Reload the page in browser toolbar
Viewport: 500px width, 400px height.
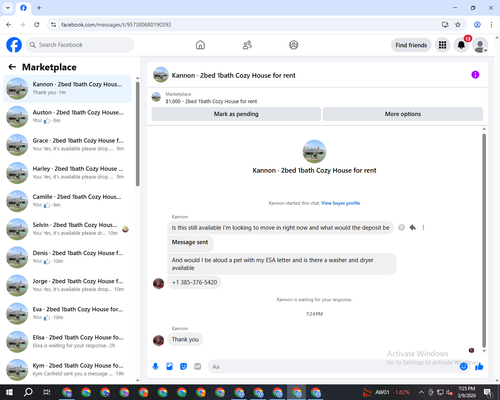[x=37, y=25]
